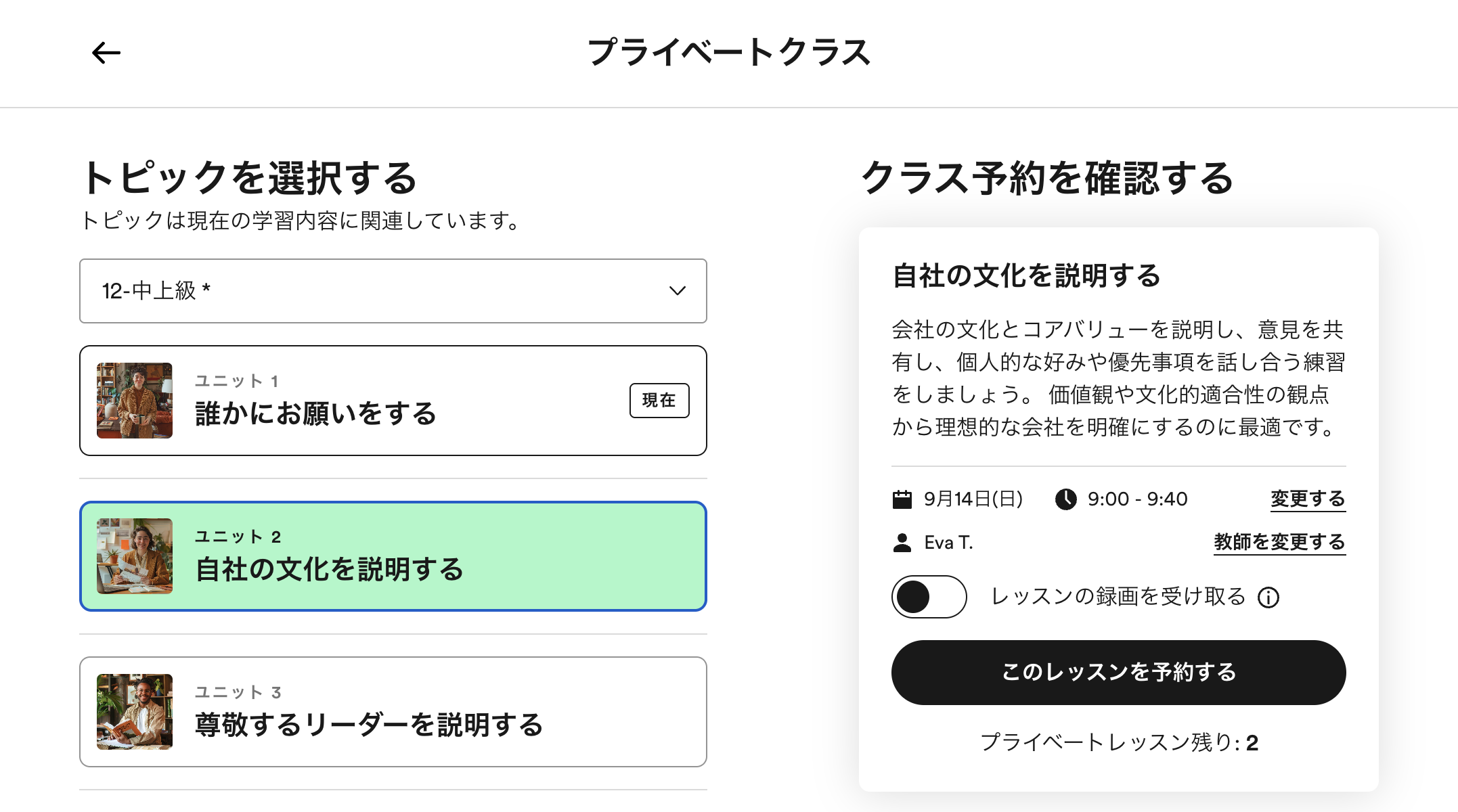Click the info icon next to レッスンの録画を受け取る

(x=1268, y=597)
